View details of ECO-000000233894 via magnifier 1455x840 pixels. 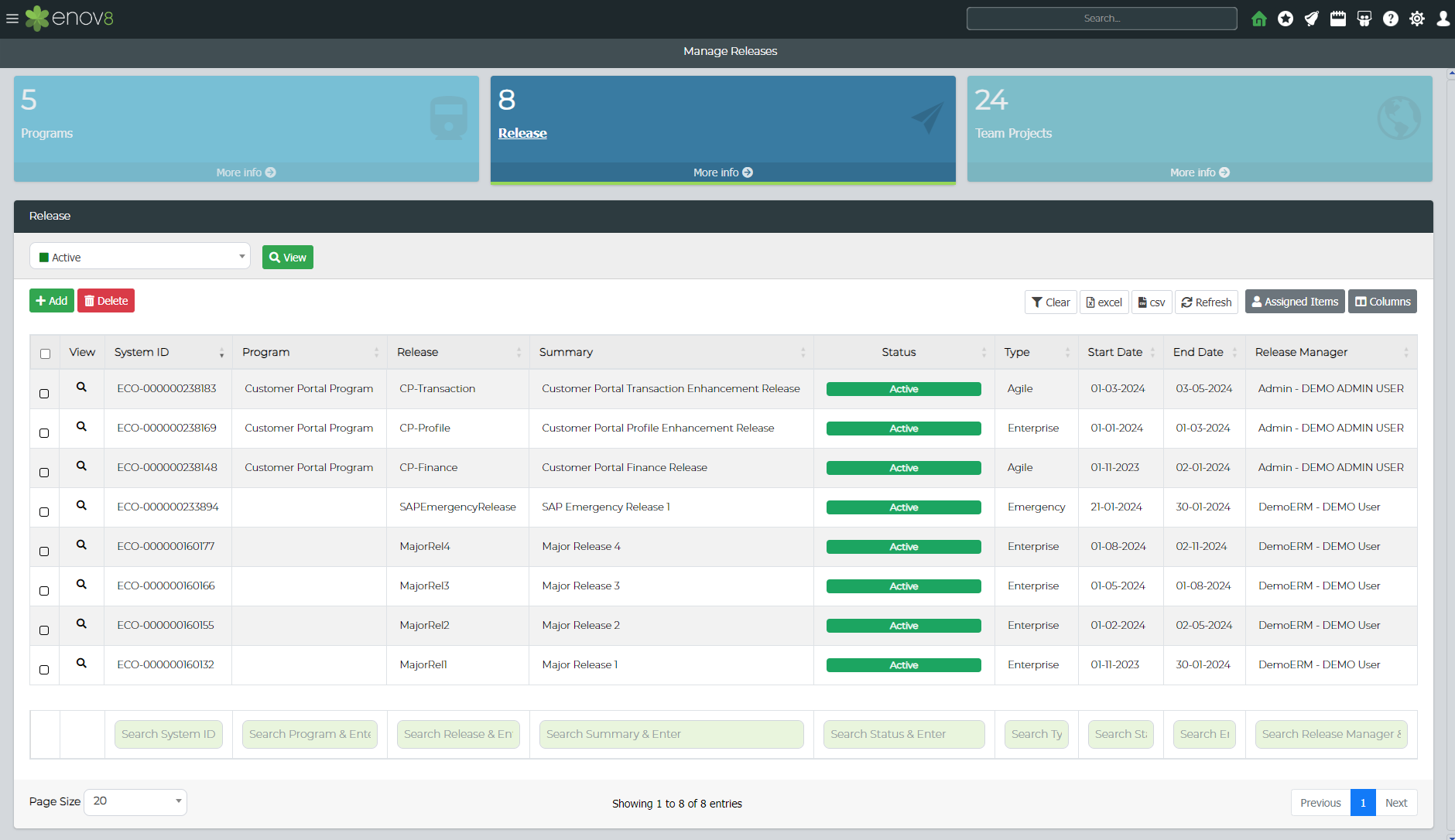(x=81, y=506)
